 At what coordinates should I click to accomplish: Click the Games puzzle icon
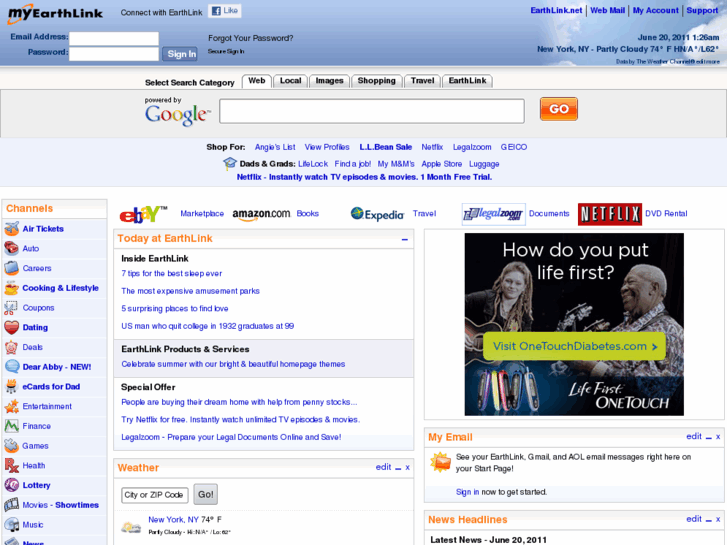[12, 445]
